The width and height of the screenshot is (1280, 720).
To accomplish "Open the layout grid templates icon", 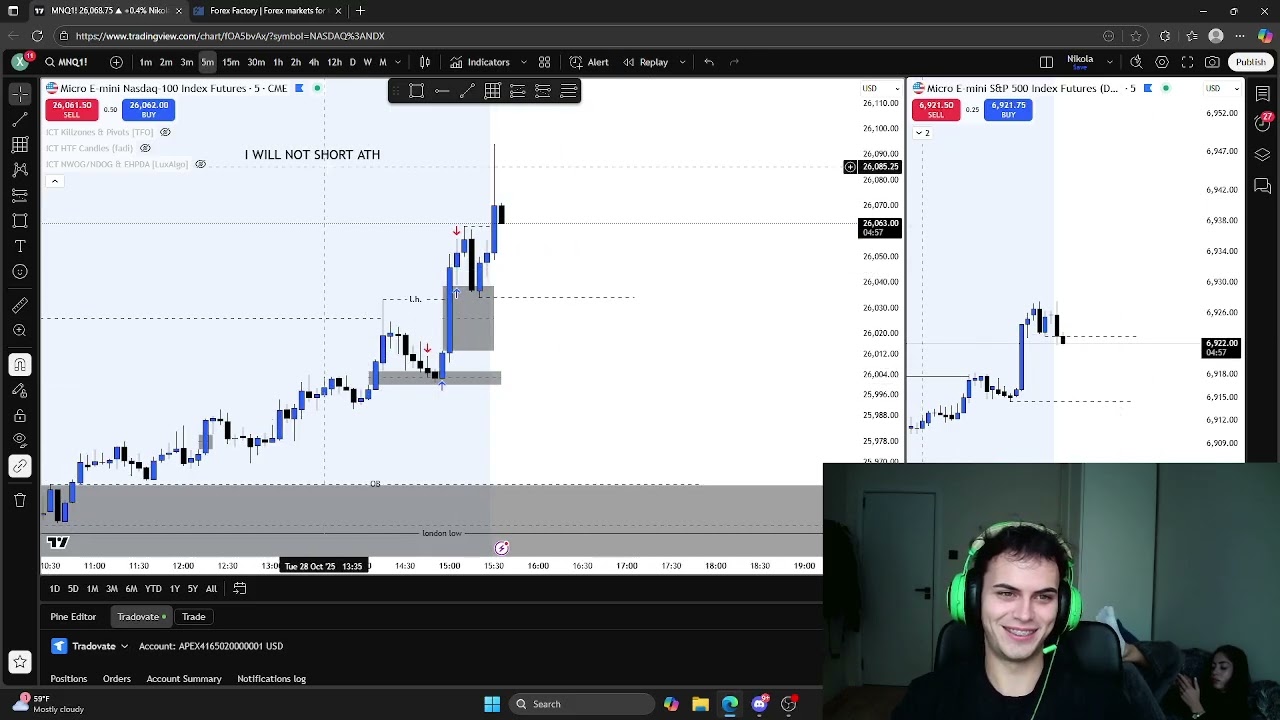I will coord(544,62).
